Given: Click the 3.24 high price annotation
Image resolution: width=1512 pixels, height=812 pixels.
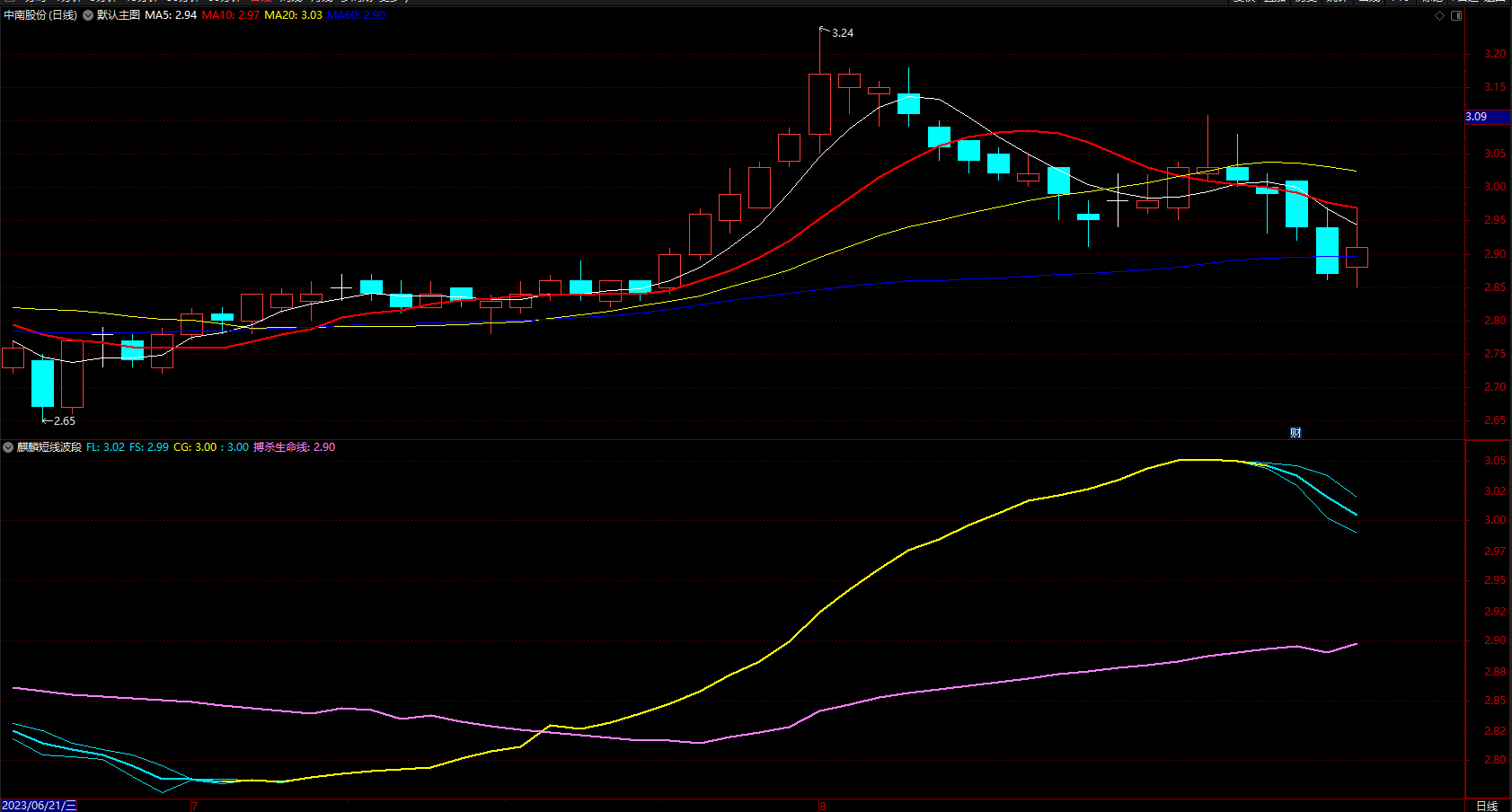Looking at the screenshot, I should tap(843, 33).
